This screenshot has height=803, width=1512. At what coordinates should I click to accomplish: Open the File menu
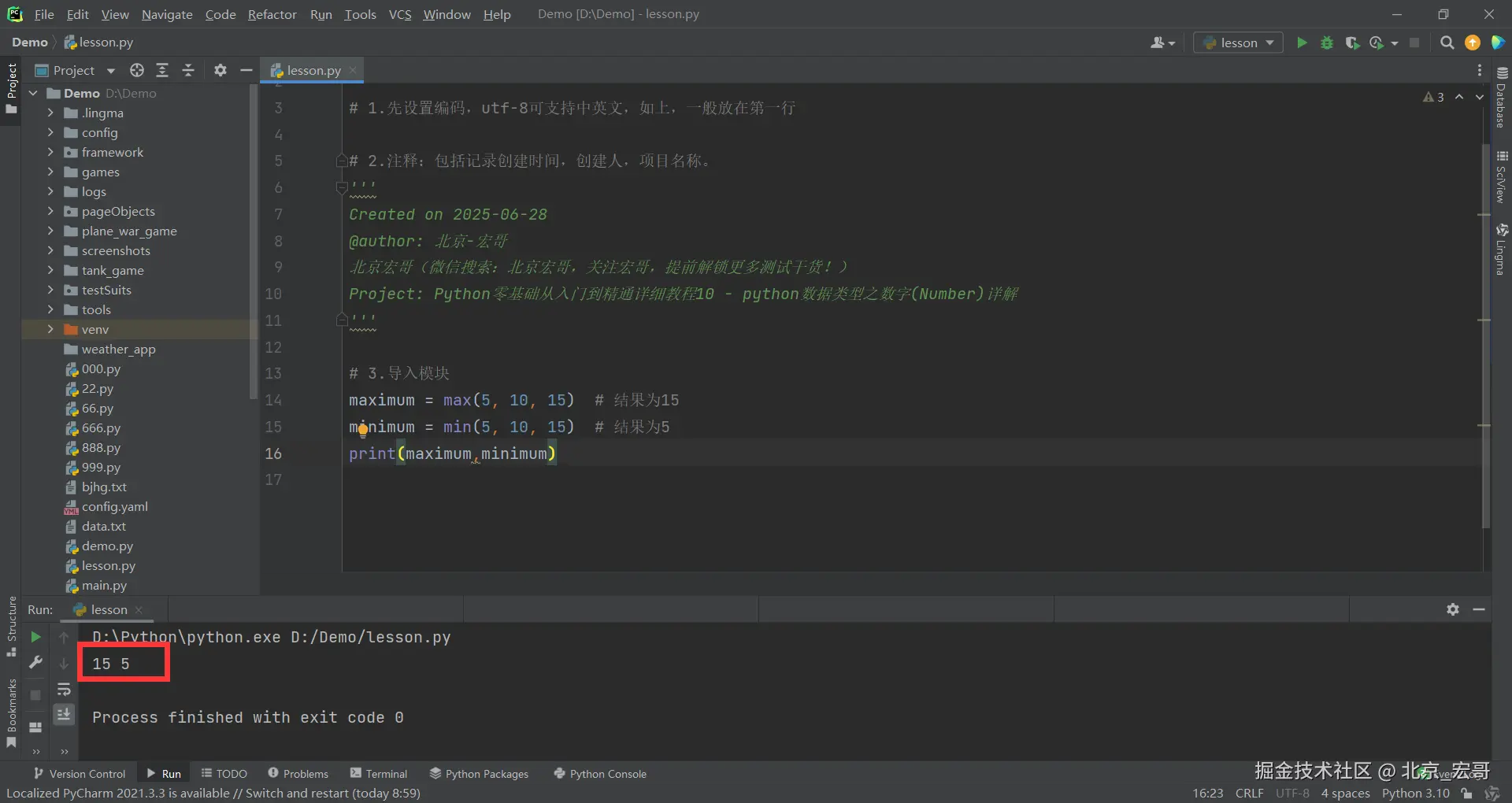pyautogui.click(x=44, y=14)
